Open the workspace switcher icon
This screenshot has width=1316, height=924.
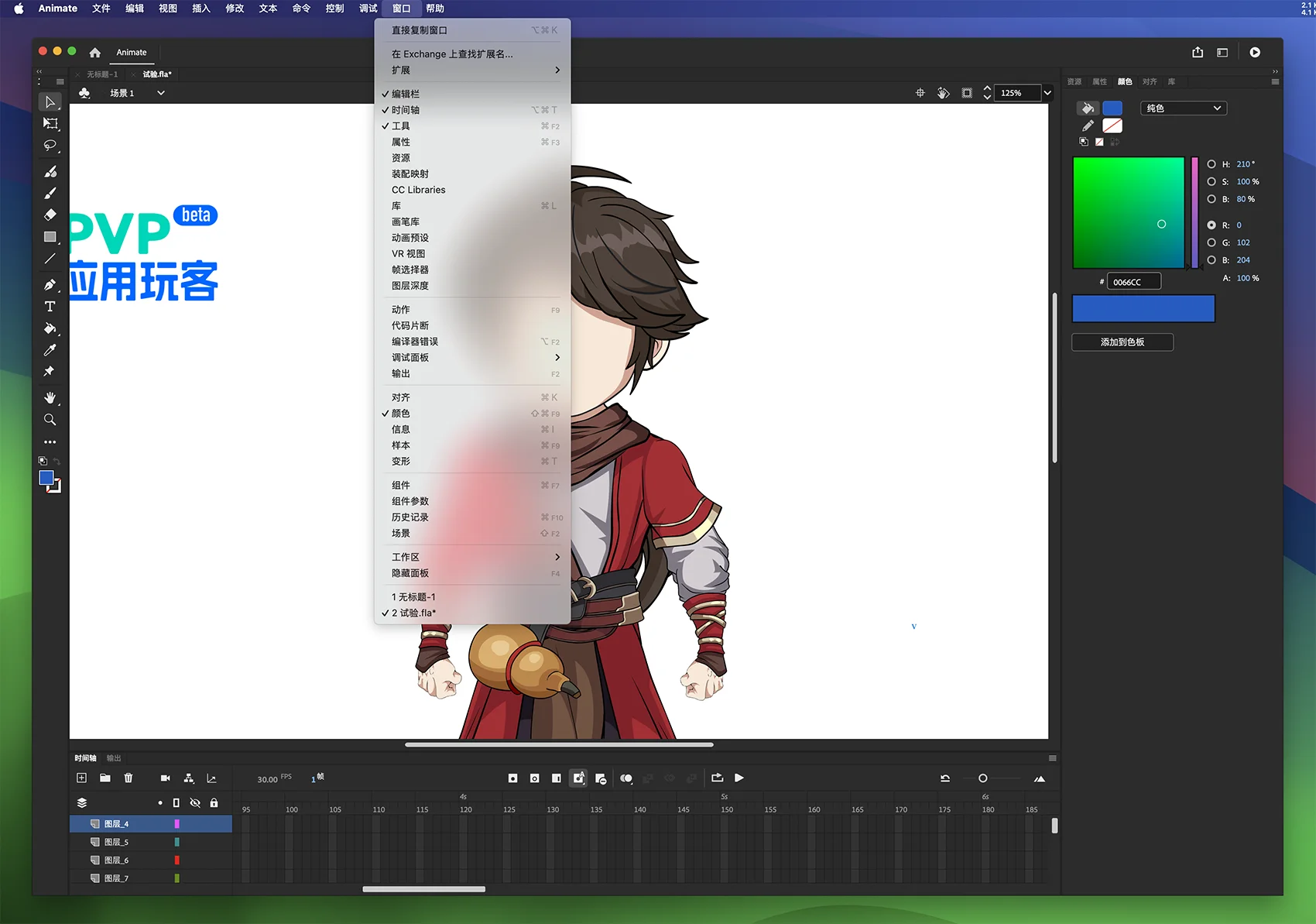pyautogui.click(x=1222, y=52)
